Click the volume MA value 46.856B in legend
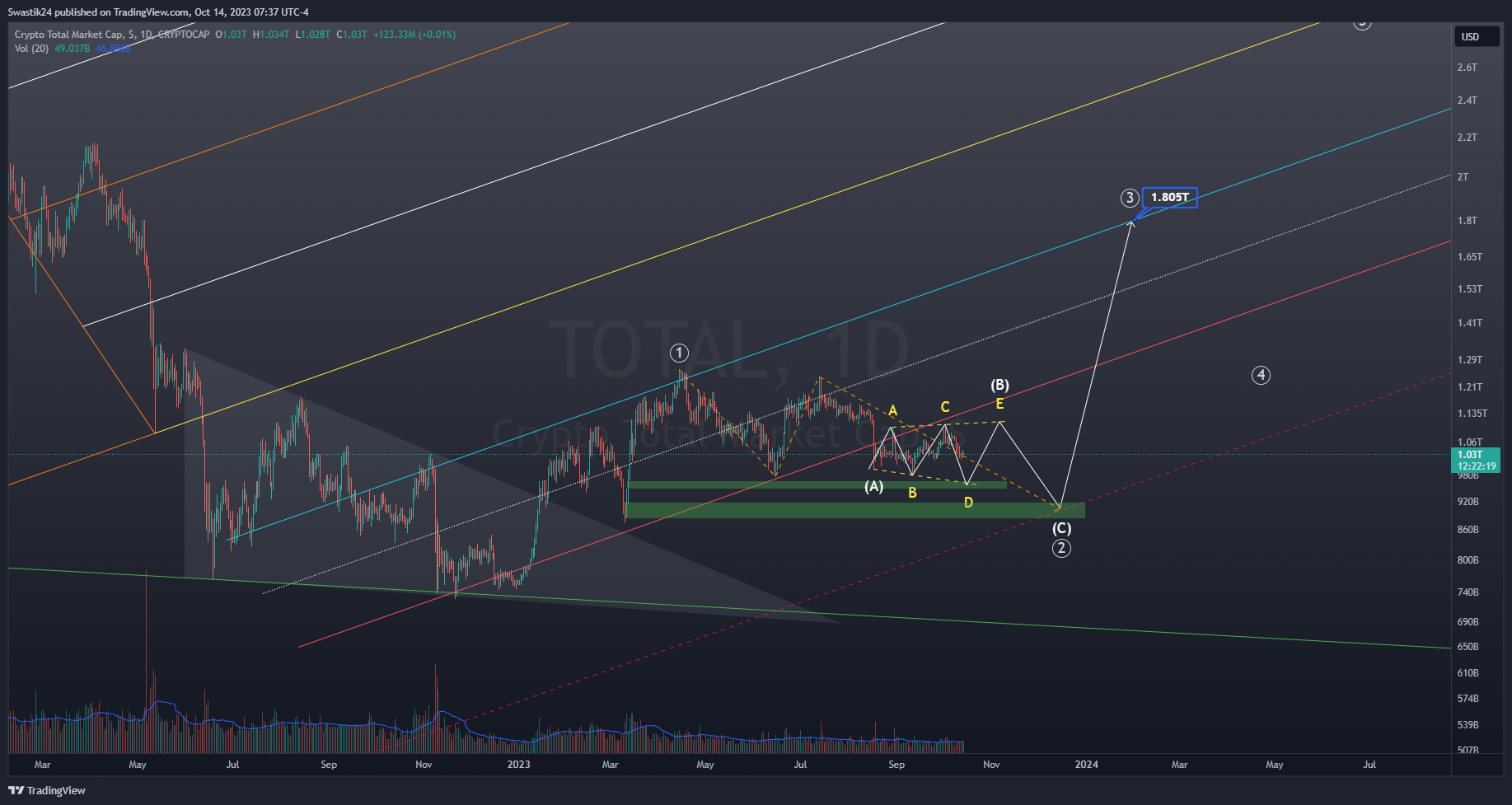This screenshot has width=1512, height=805. tap(113, 49)
